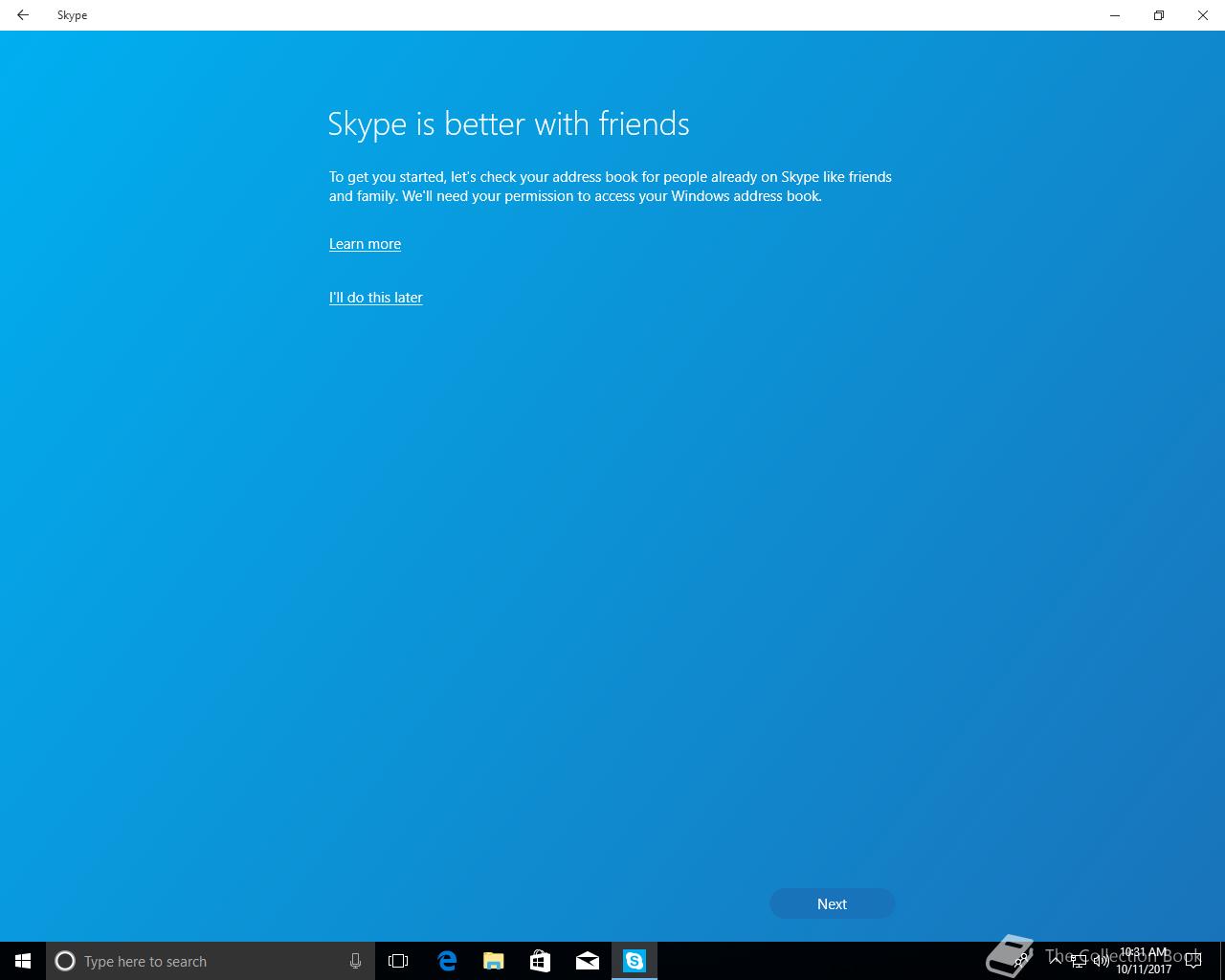Click the Cortana circle in search box

click(x=65, y=961)
